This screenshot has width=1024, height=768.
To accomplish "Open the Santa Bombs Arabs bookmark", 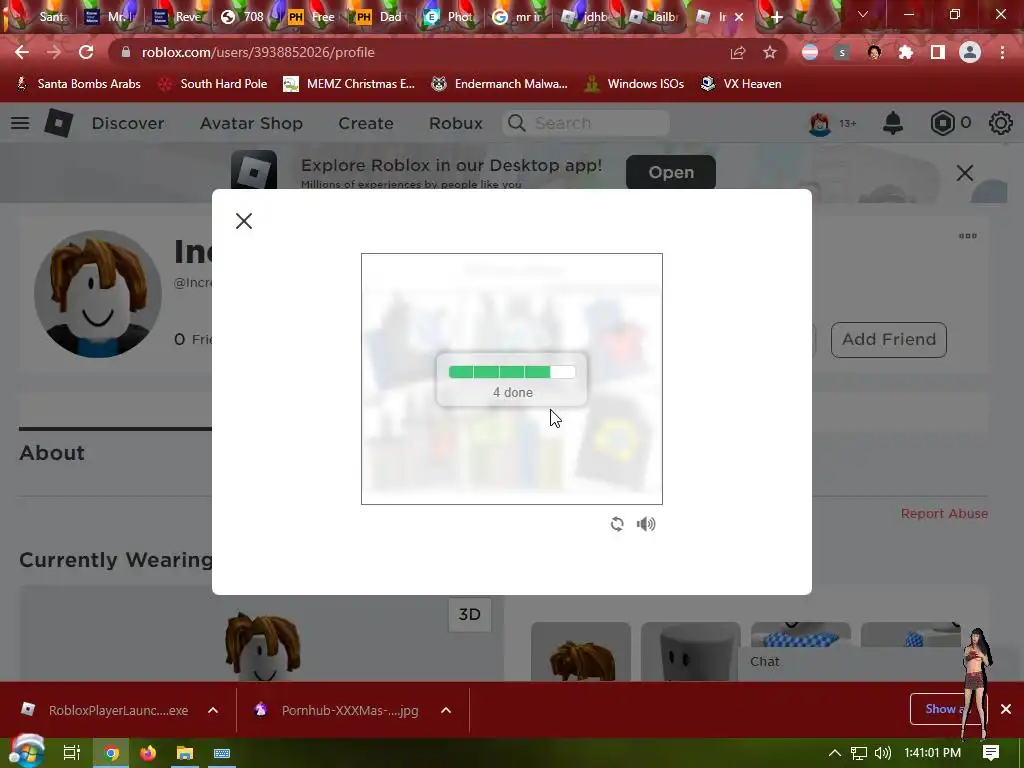I will [x=78, y=84].
